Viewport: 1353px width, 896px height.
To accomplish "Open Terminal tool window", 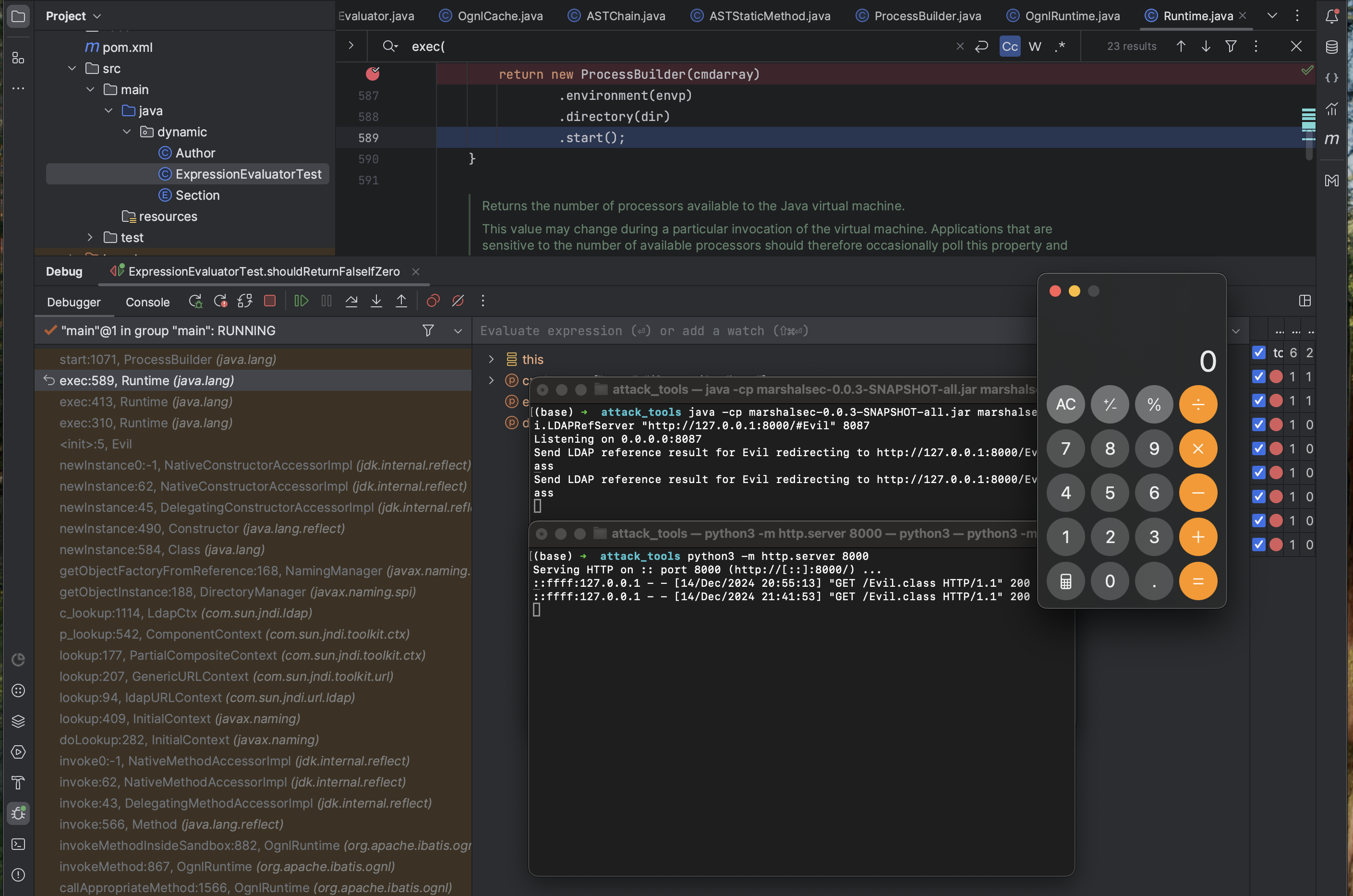I will coord(18,844).
